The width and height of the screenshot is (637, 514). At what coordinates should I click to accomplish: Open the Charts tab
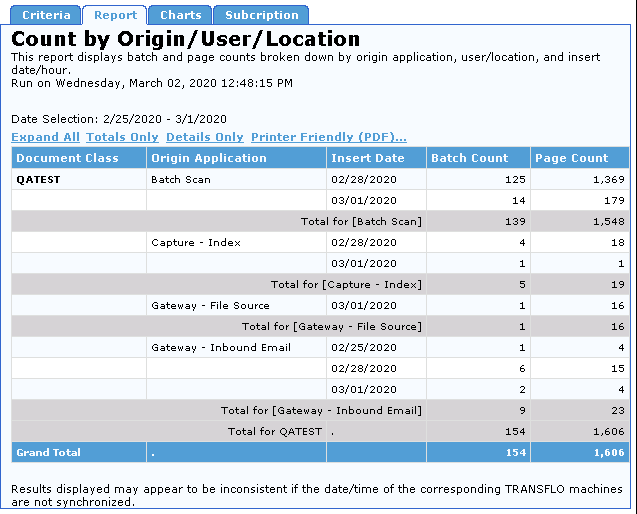[181, 15]
